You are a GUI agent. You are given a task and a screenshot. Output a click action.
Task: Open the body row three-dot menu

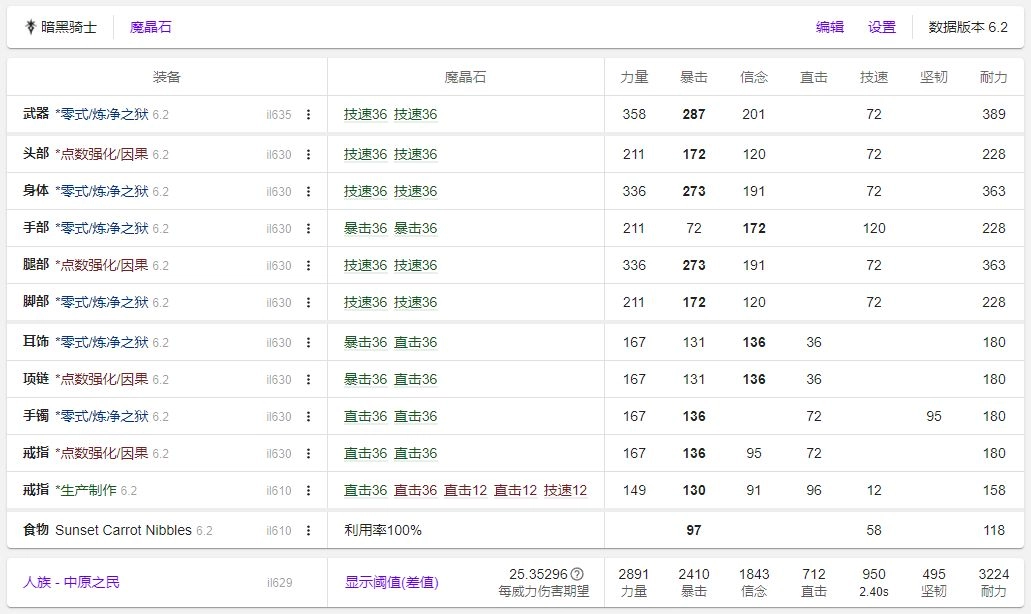[308, 192]
